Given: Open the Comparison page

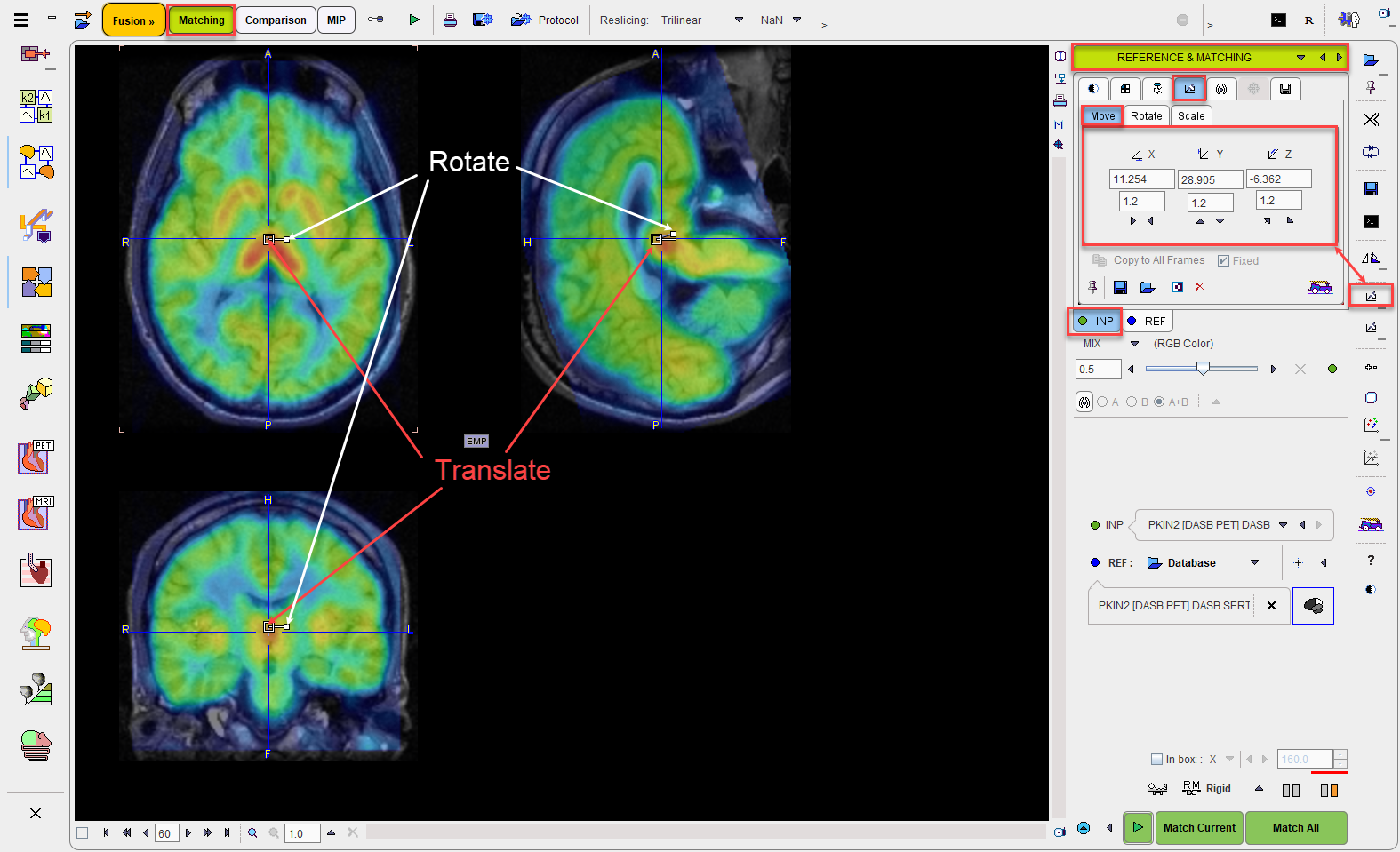Looking at the screenshot, I should click(x=276, y=20).
